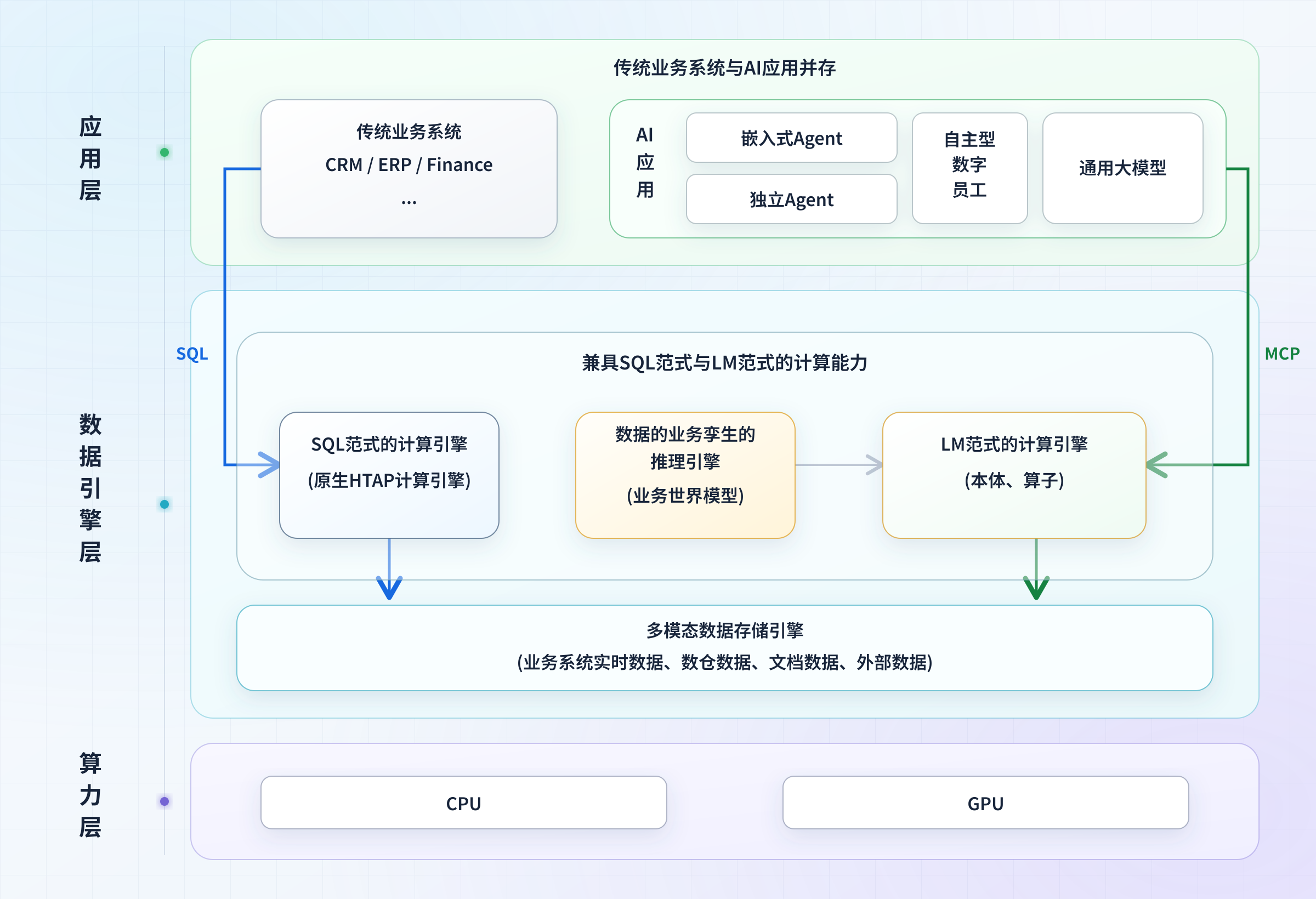This screenshot has width=1316, height=899.
Task: Click the 自主型数字员工 box
Action: click(x=969, y=168)
